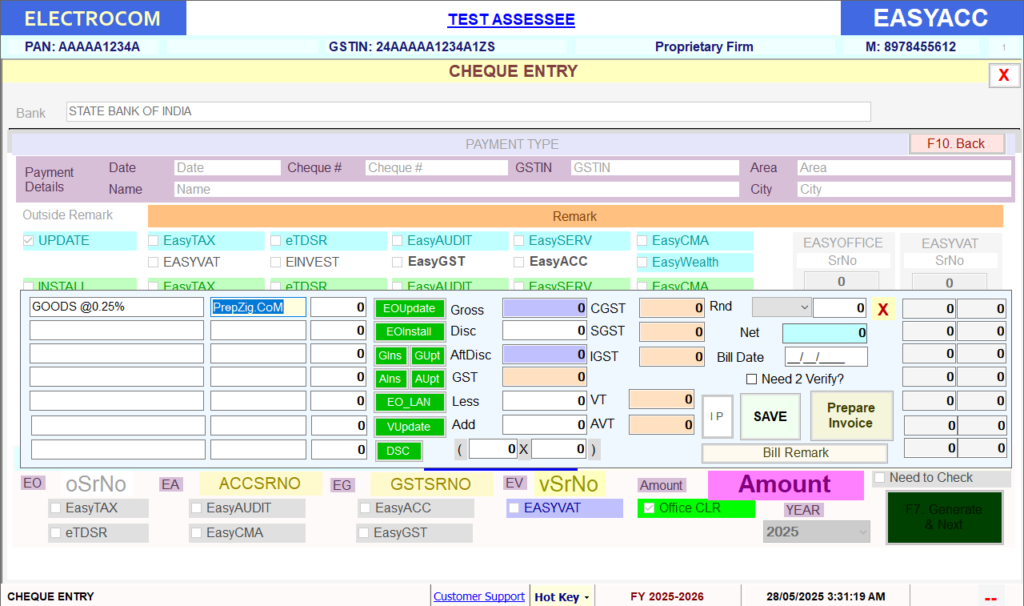Click the ACCSRNO field
The width and height of the screenshot is (1024, 606).
click(x=260, y=484)
